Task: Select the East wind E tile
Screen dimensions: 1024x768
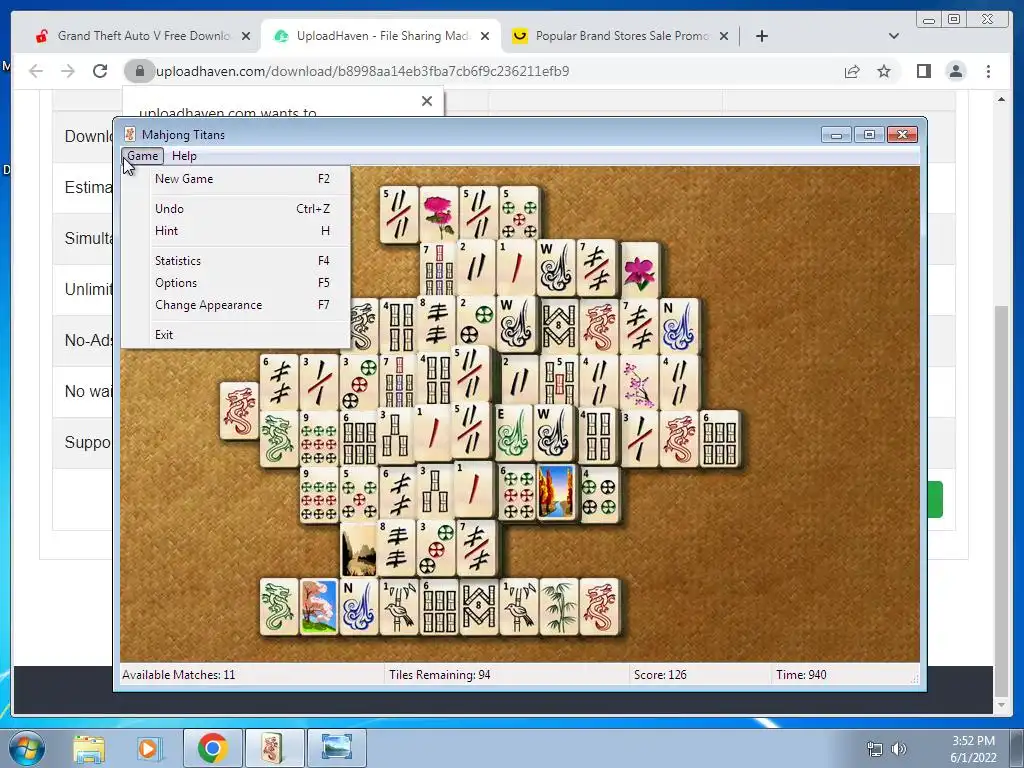Action: (514, 432)
